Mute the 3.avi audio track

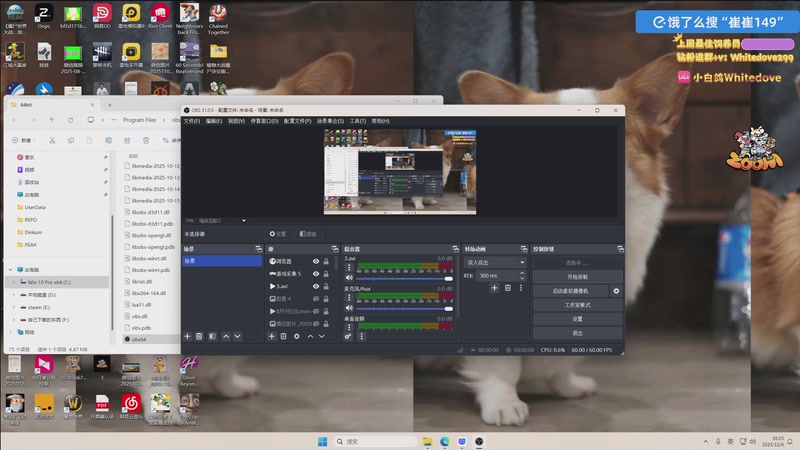[349, 278]
